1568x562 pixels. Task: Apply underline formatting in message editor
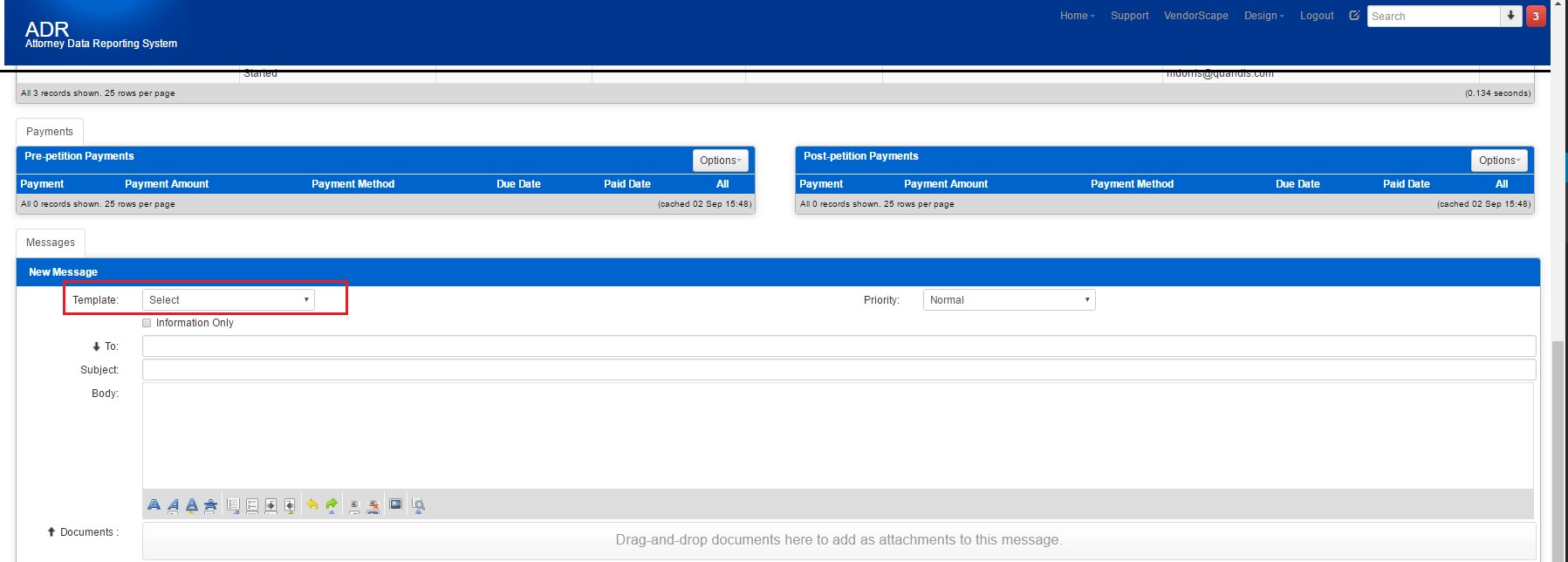pos(192,505)
